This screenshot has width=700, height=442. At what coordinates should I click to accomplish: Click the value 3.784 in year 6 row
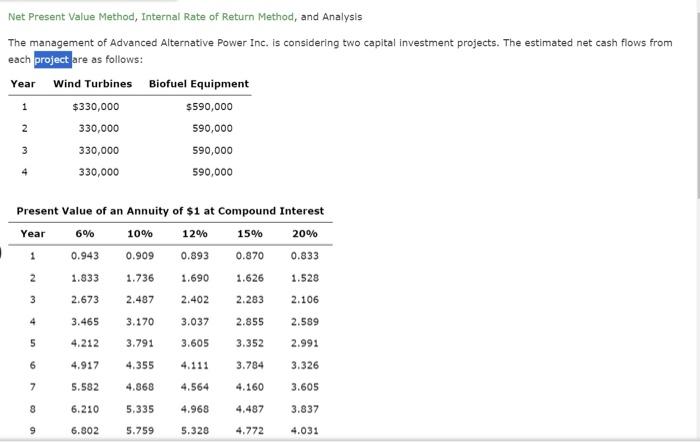250,366
